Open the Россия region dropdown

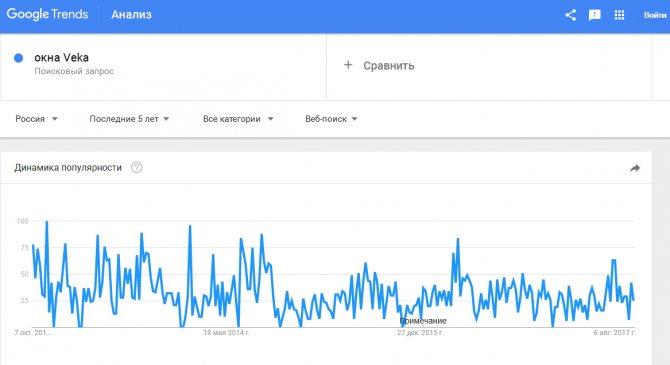36,119
